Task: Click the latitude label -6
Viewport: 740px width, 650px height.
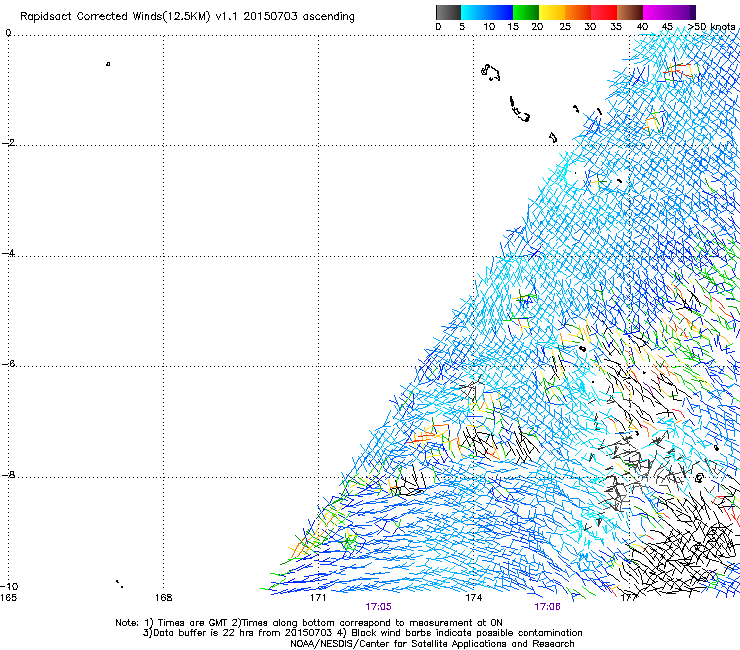Action: coord(8,364)
